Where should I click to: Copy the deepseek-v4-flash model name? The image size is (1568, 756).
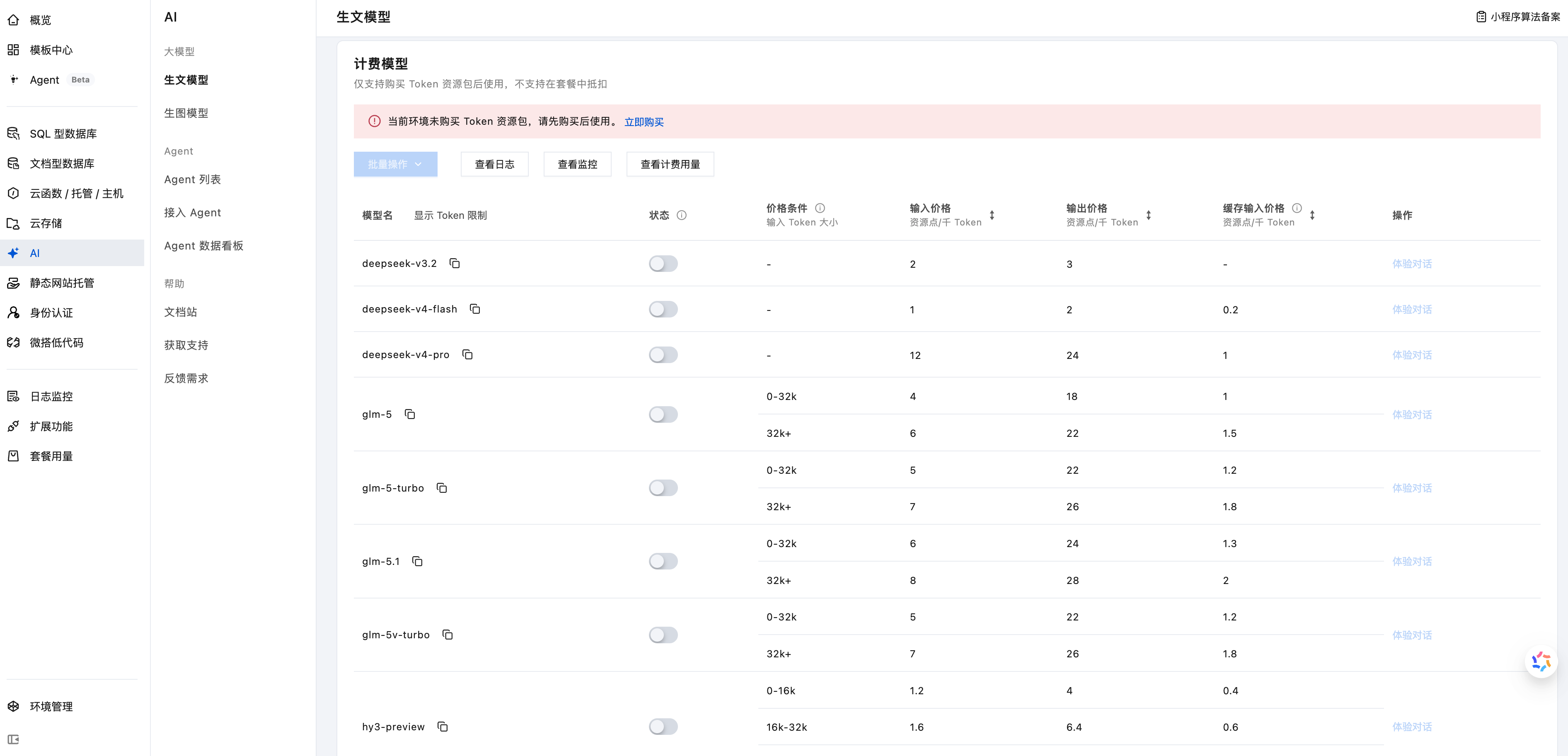pyautogui.click(x=475, y=309)
